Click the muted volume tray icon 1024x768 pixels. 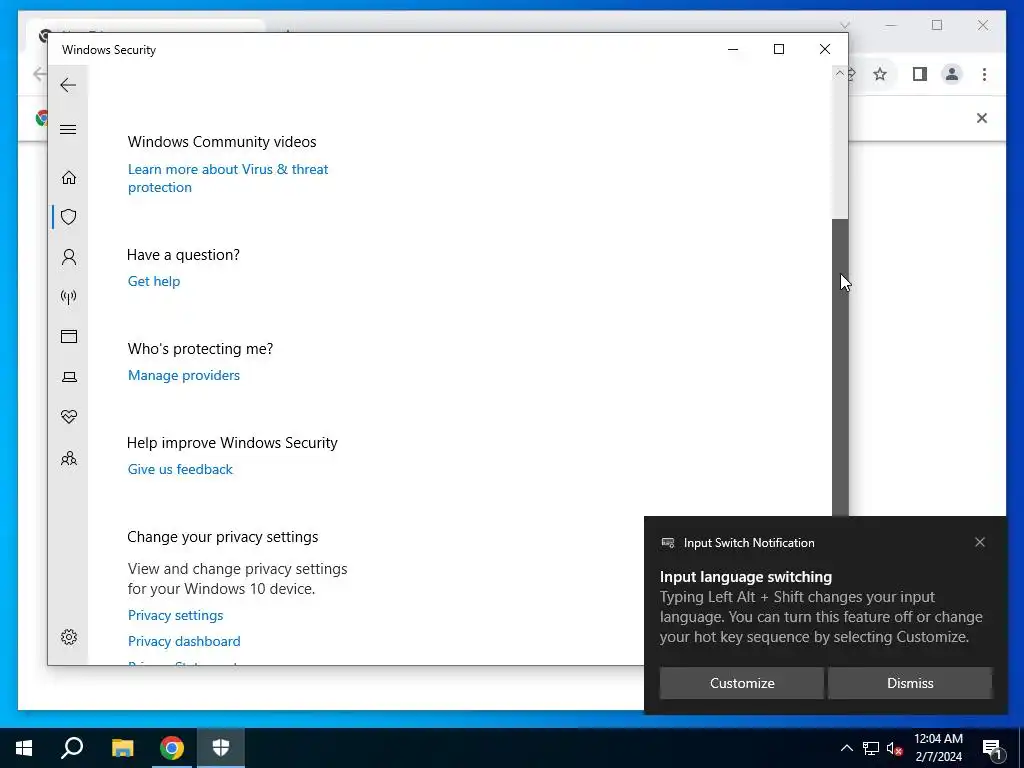point(895,748)
